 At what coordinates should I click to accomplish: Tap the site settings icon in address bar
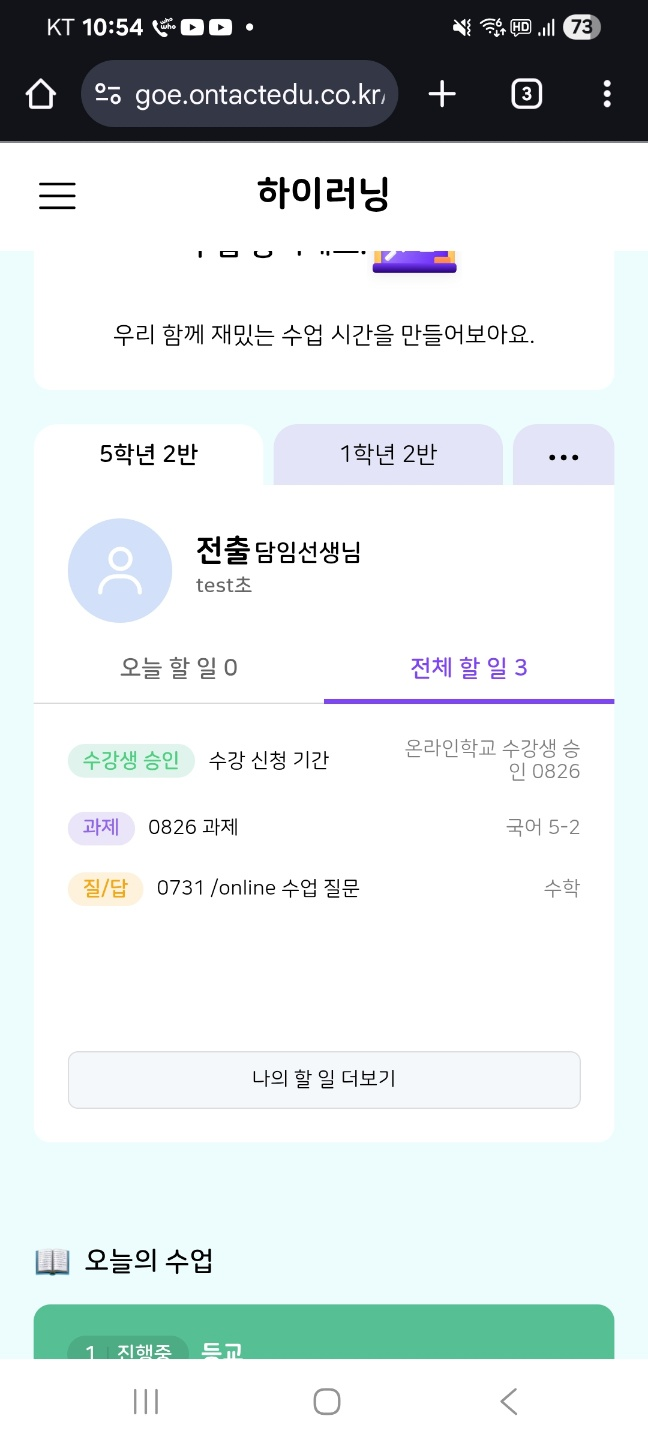pyautogui.click(x=108, y=94)
